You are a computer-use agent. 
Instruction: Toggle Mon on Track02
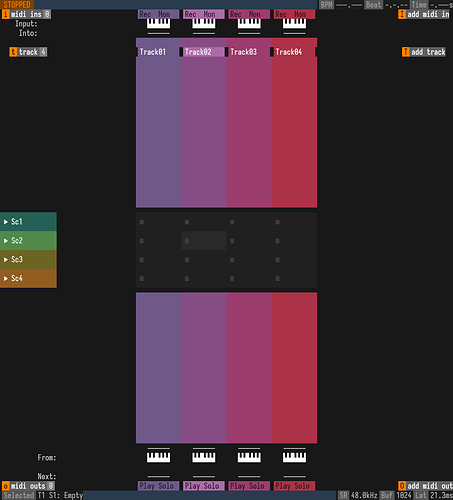point(209,14)
